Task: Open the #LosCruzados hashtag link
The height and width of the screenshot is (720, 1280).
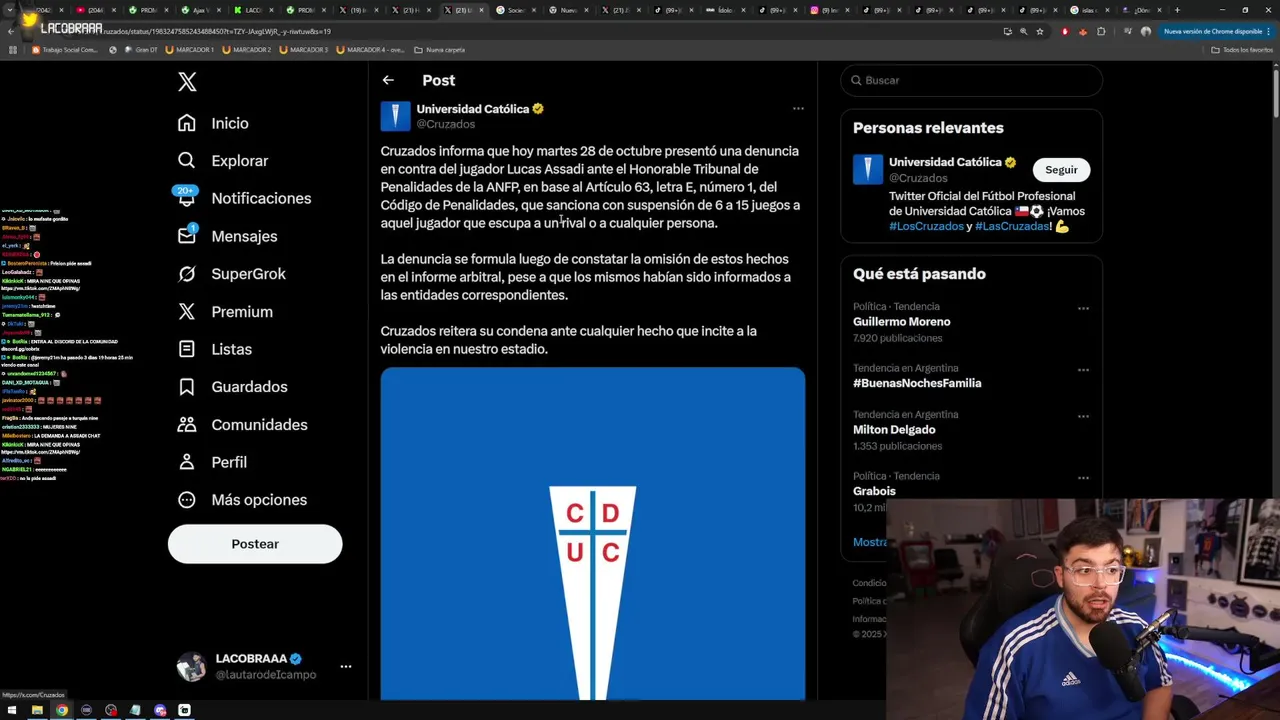Action: (926, 226)
